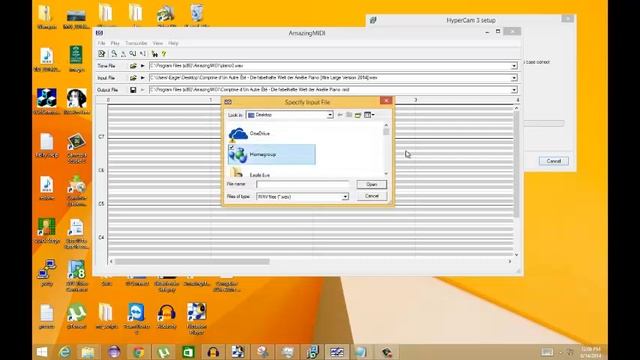
Task: Open the uTorrent desktop shortcut
Action: (x=76, y=316)
